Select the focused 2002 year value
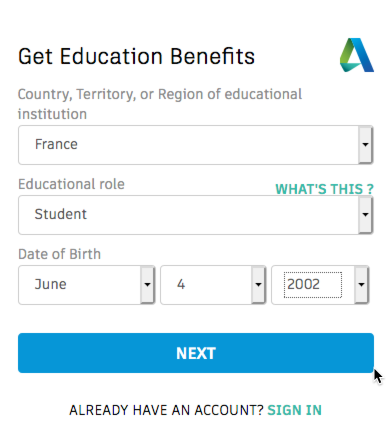The height and width of the screenshot is (429, 386). pyautogui.click(x=313, y=285)
